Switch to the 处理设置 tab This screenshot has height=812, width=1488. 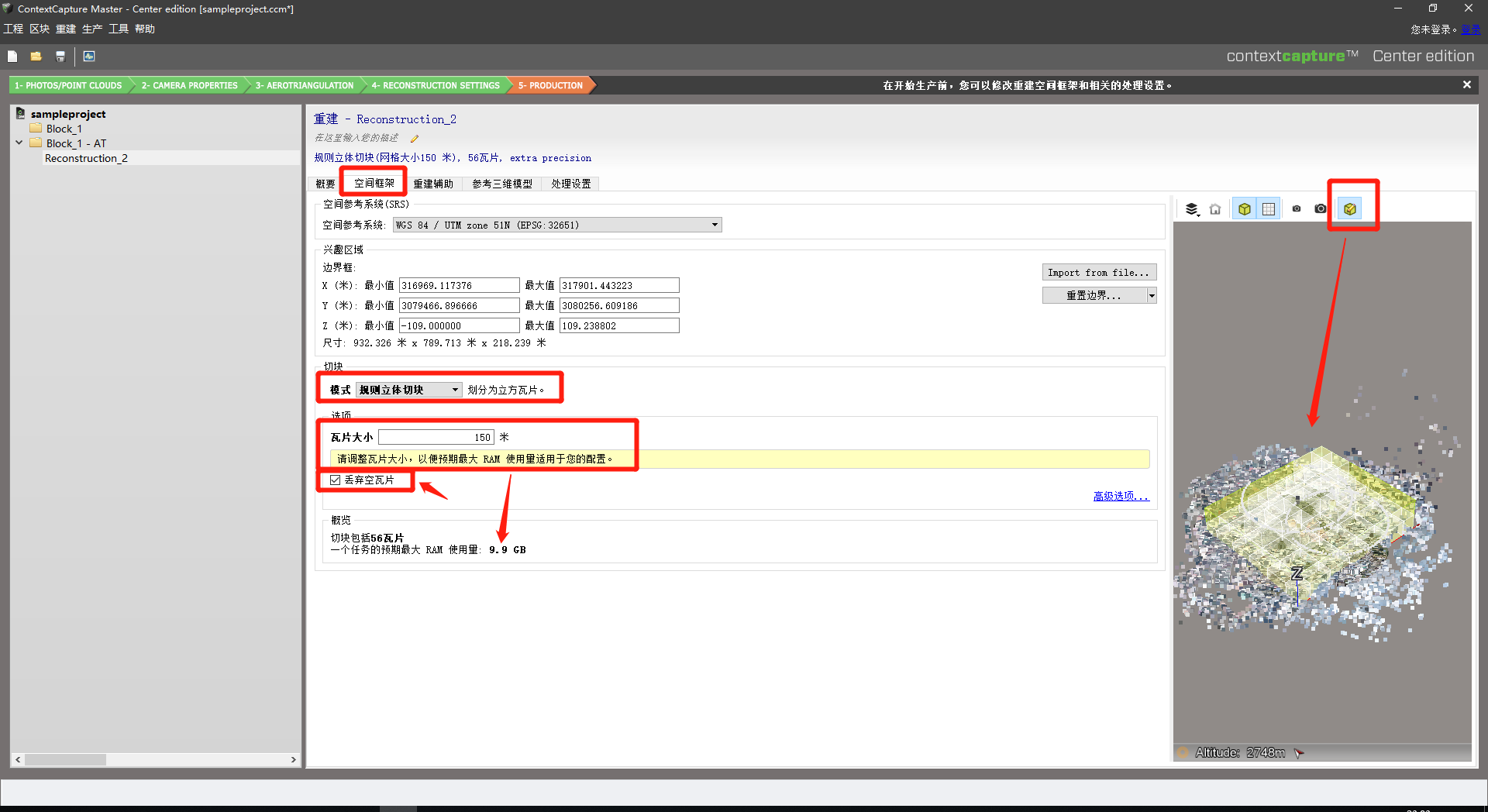tap(570, 184)
